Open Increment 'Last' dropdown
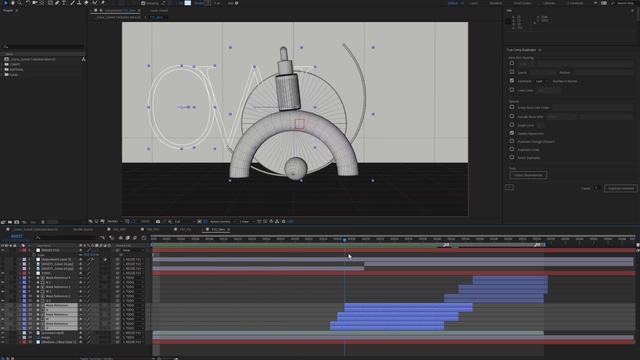 (x=541, y=81)
